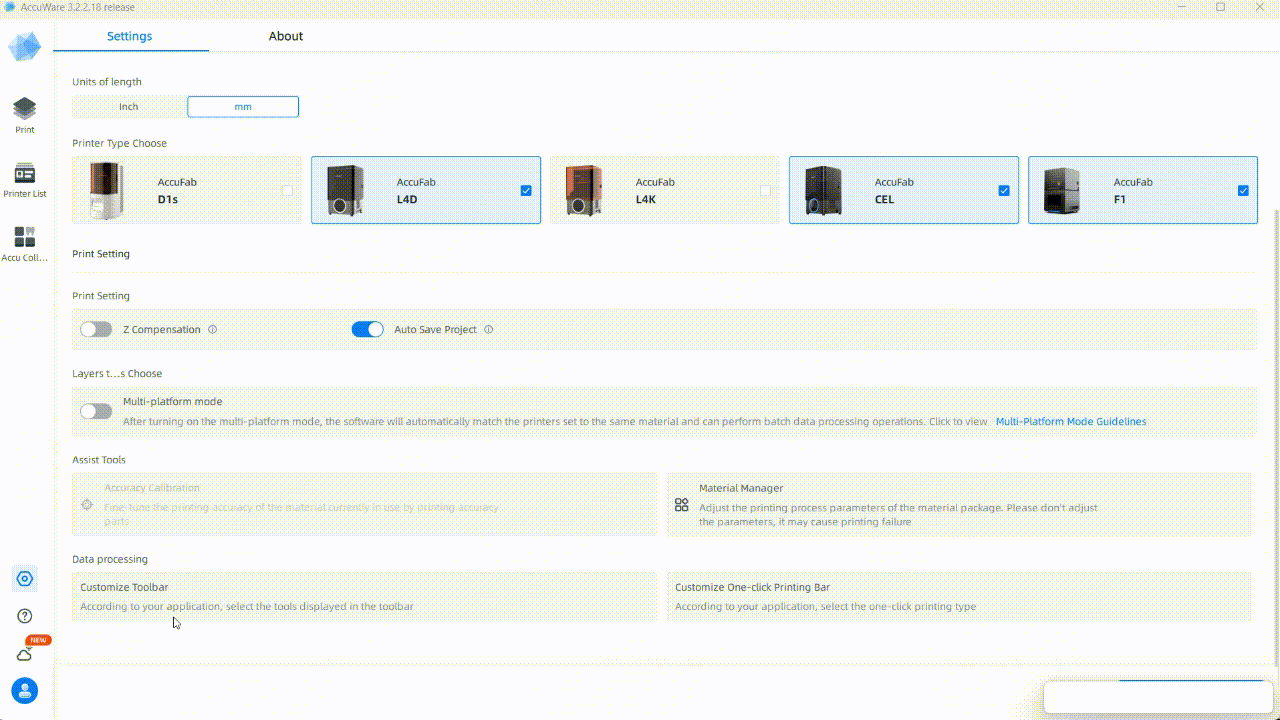Click the AccuFab F1 printer image
1280x720 pixels.
(x=1062, y=190)
